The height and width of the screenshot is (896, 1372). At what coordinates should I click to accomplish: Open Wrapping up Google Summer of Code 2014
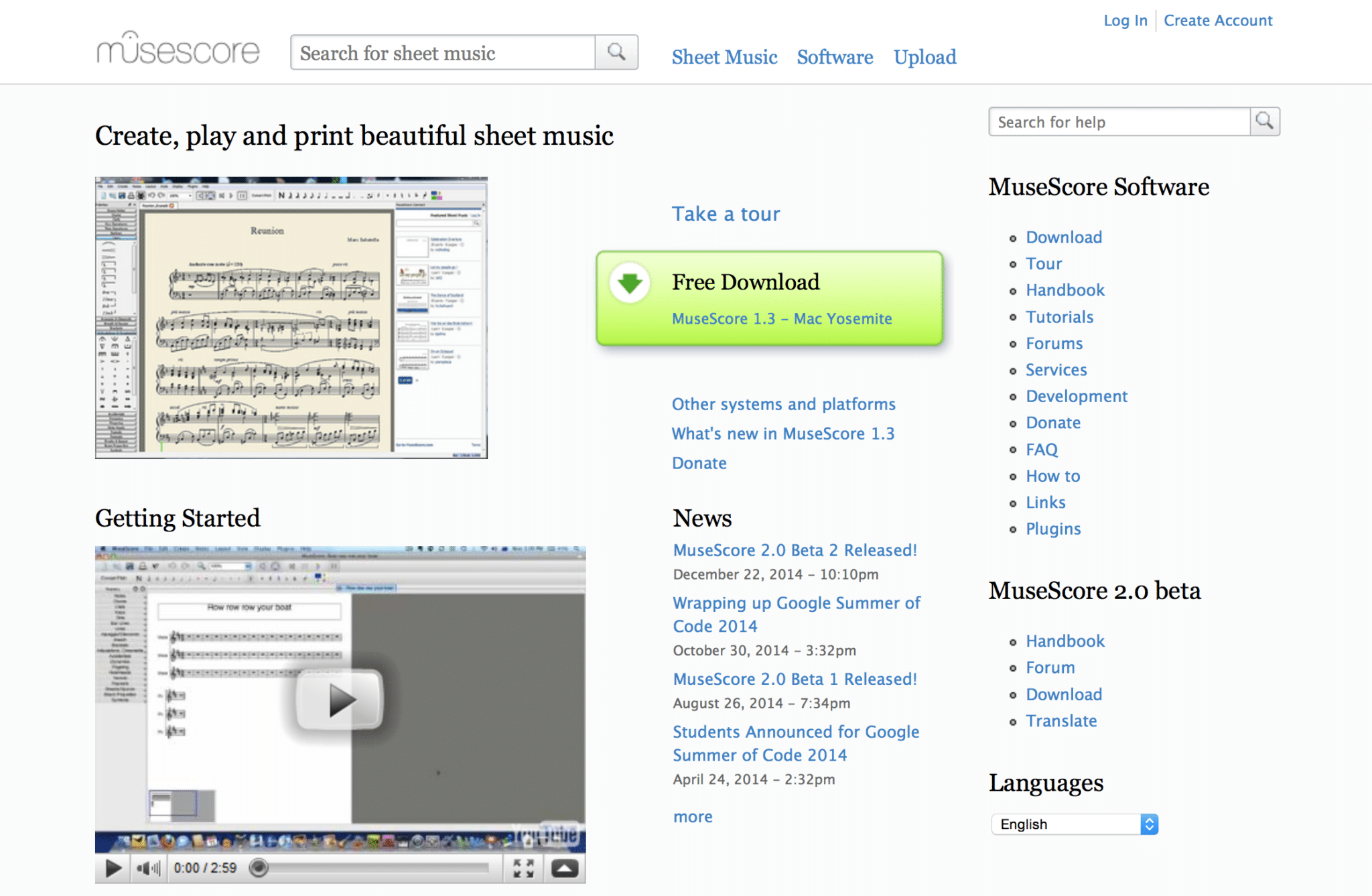(x=797, y=614)
